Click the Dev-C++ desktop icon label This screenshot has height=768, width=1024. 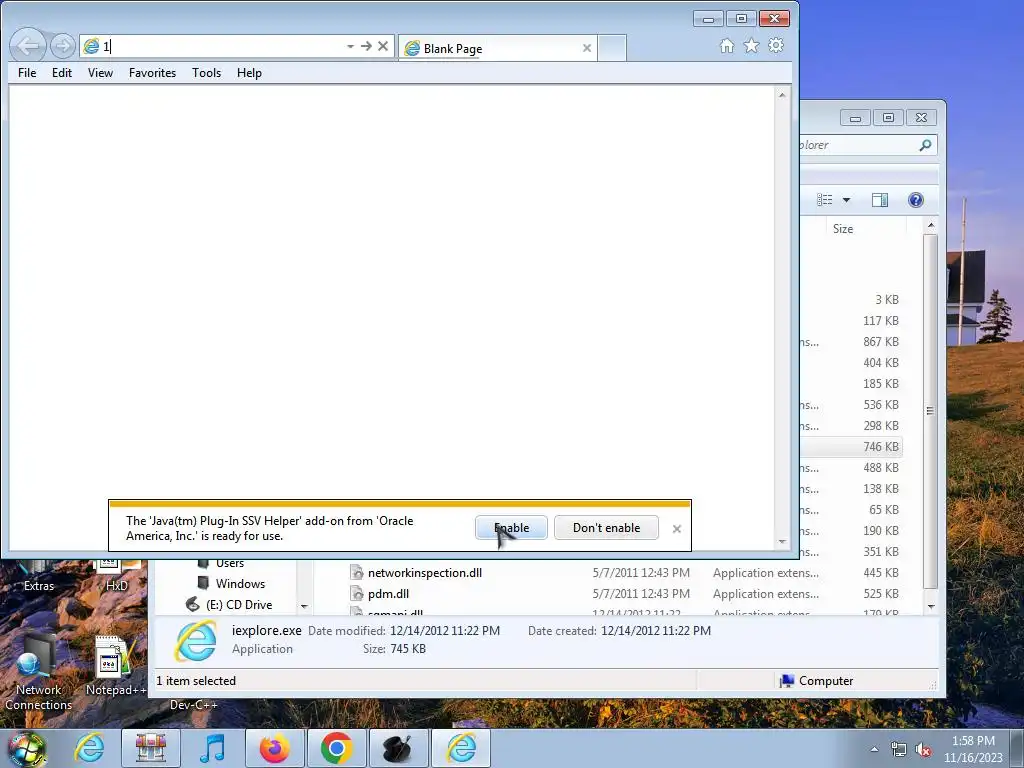click(193, 705)
